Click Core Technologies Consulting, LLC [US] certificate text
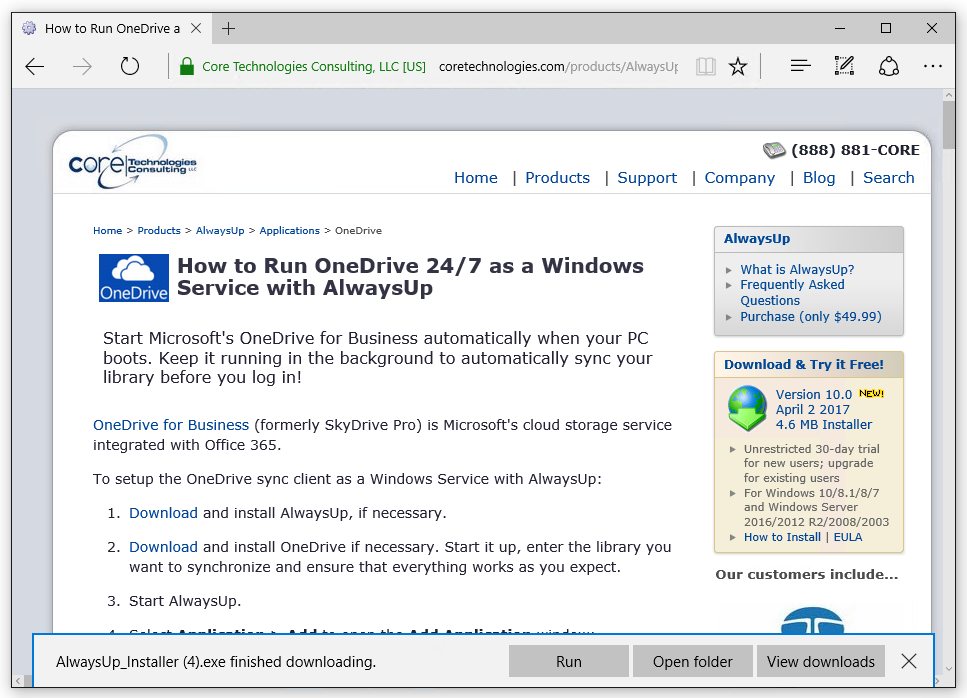This screenshot has height=698, width=967. [x=314, y=66]
